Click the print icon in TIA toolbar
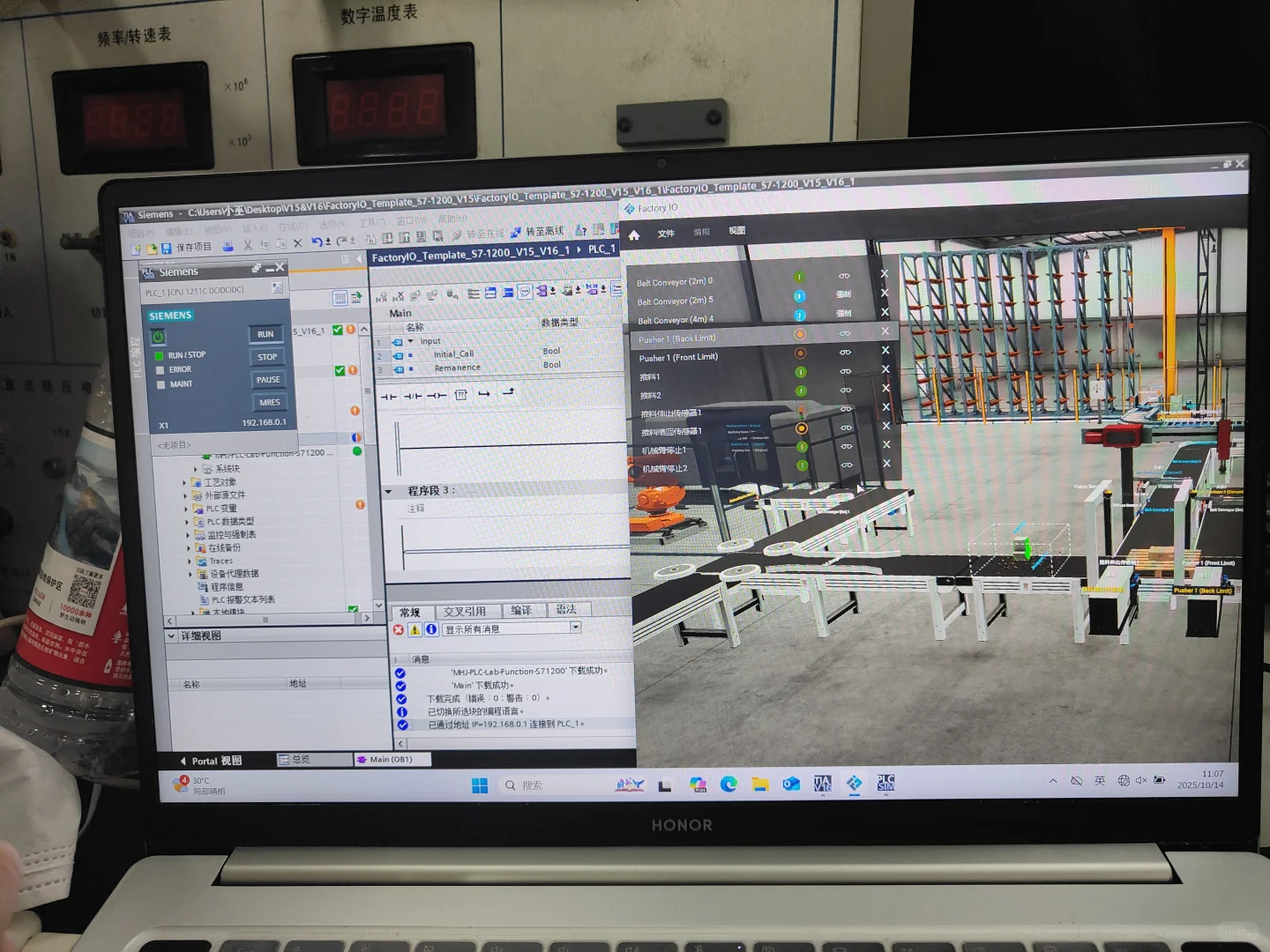Screen dimensions: 1270x952 pyautogui.click(x=228, y=246)
